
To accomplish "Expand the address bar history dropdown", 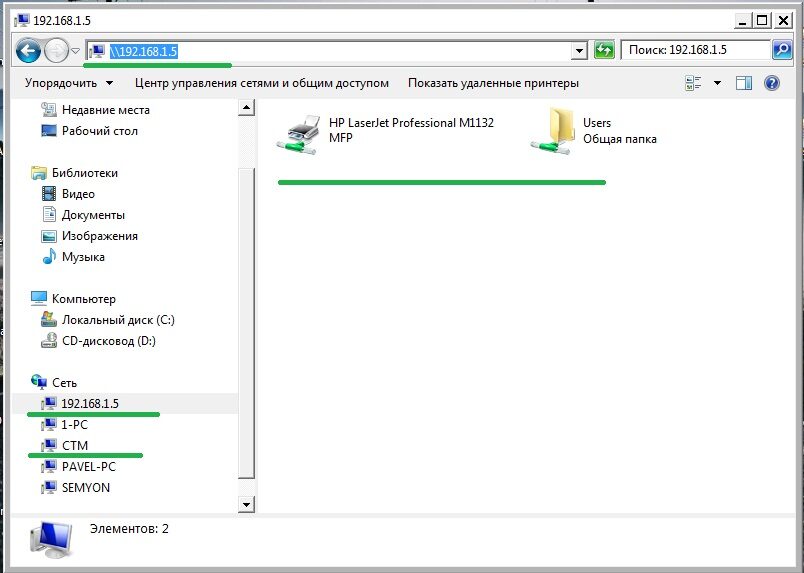I will pyautogui.click(x=578, y=50).
